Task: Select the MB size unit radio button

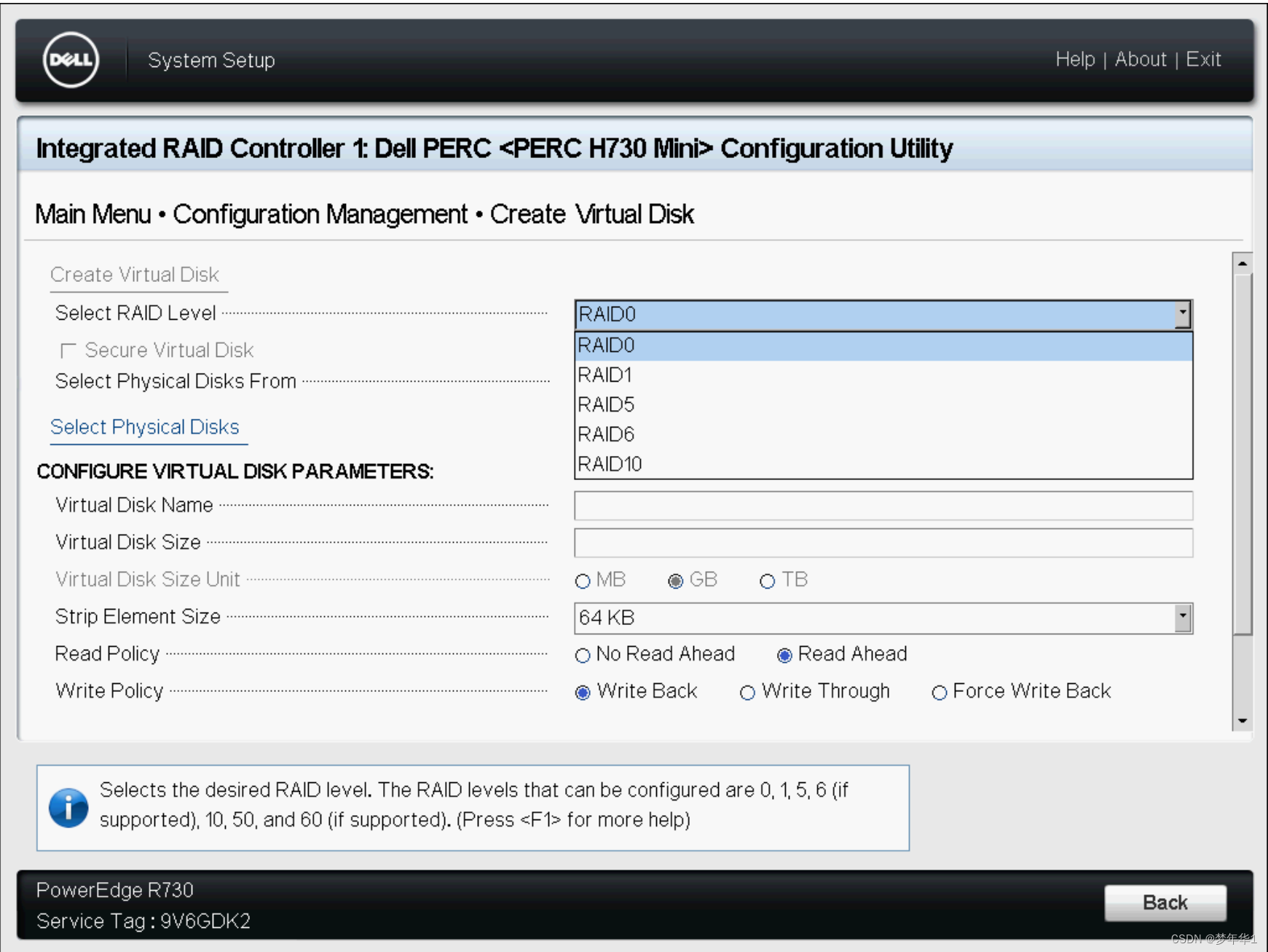Action: point(582,581)
